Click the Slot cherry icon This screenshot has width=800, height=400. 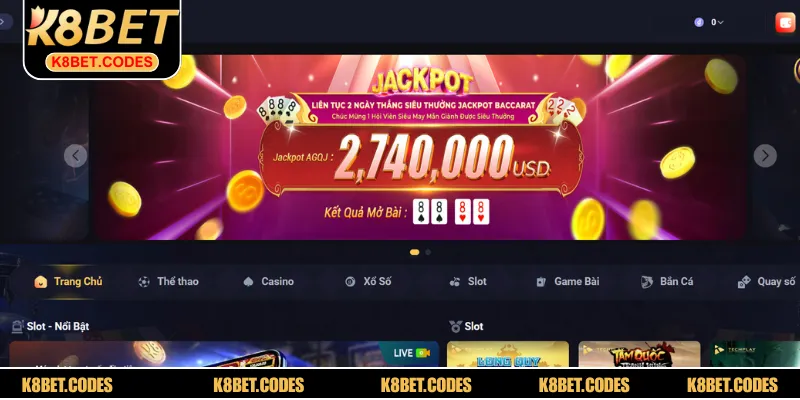click(x=455, y=282)
